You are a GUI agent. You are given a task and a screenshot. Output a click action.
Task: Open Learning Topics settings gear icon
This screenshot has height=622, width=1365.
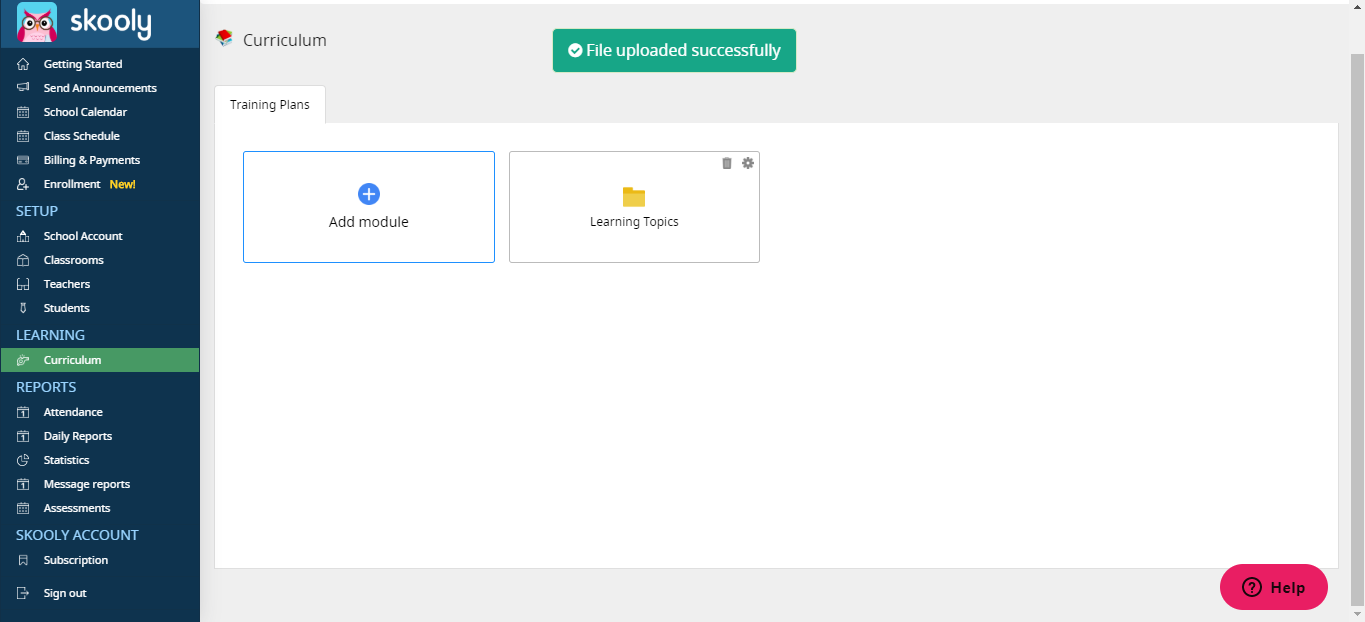(748, 163)
